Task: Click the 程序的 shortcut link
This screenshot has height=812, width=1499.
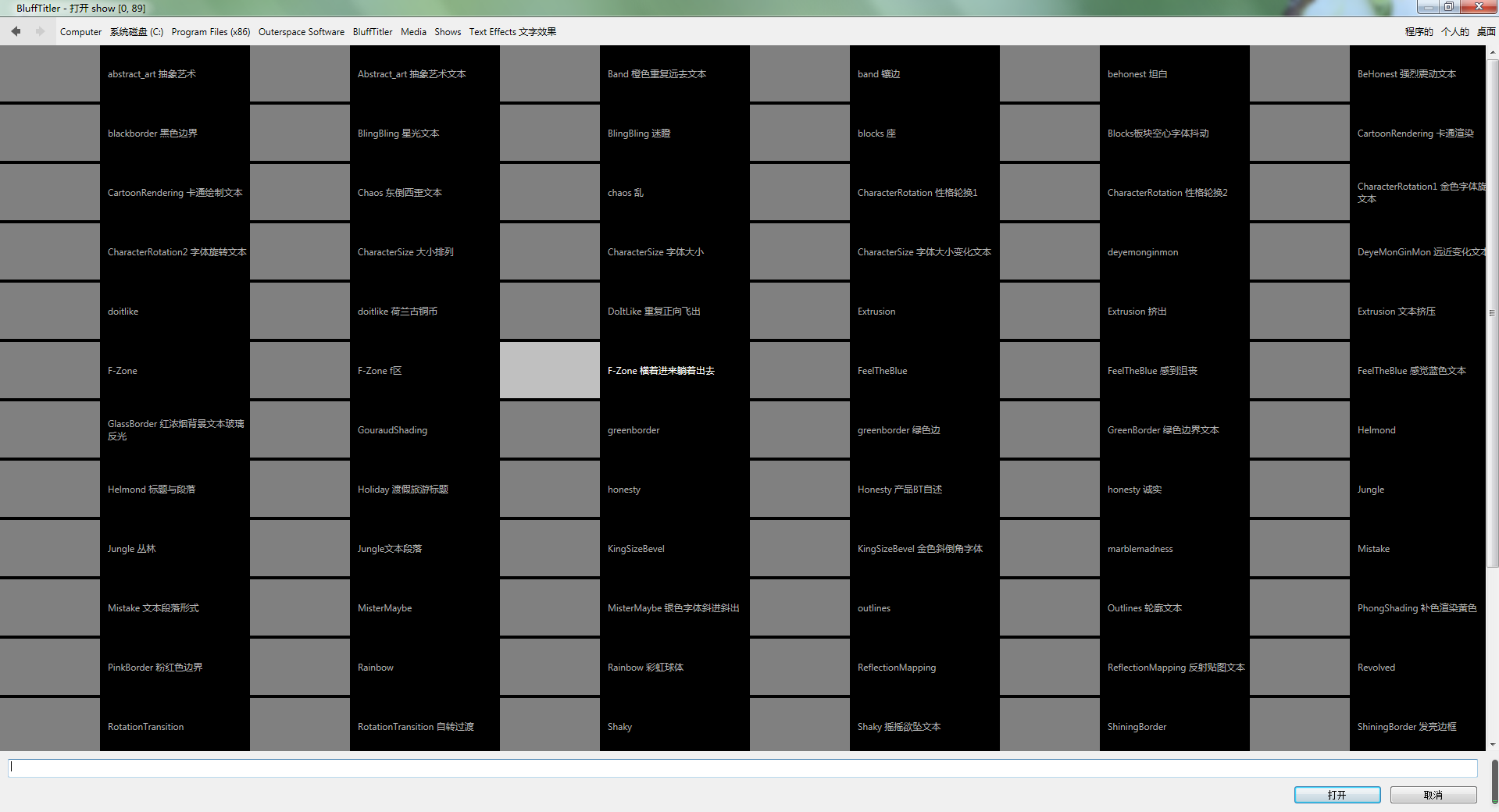Action: click(1419, 32)
